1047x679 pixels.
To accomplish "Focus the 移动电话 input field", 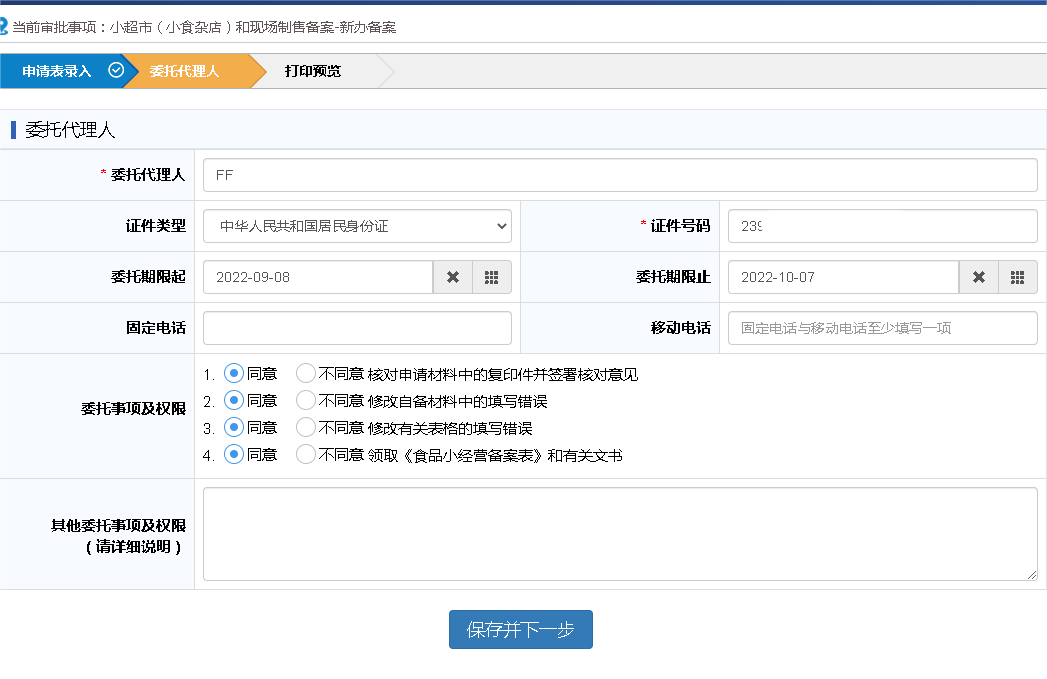I will [x=883, y=328].
